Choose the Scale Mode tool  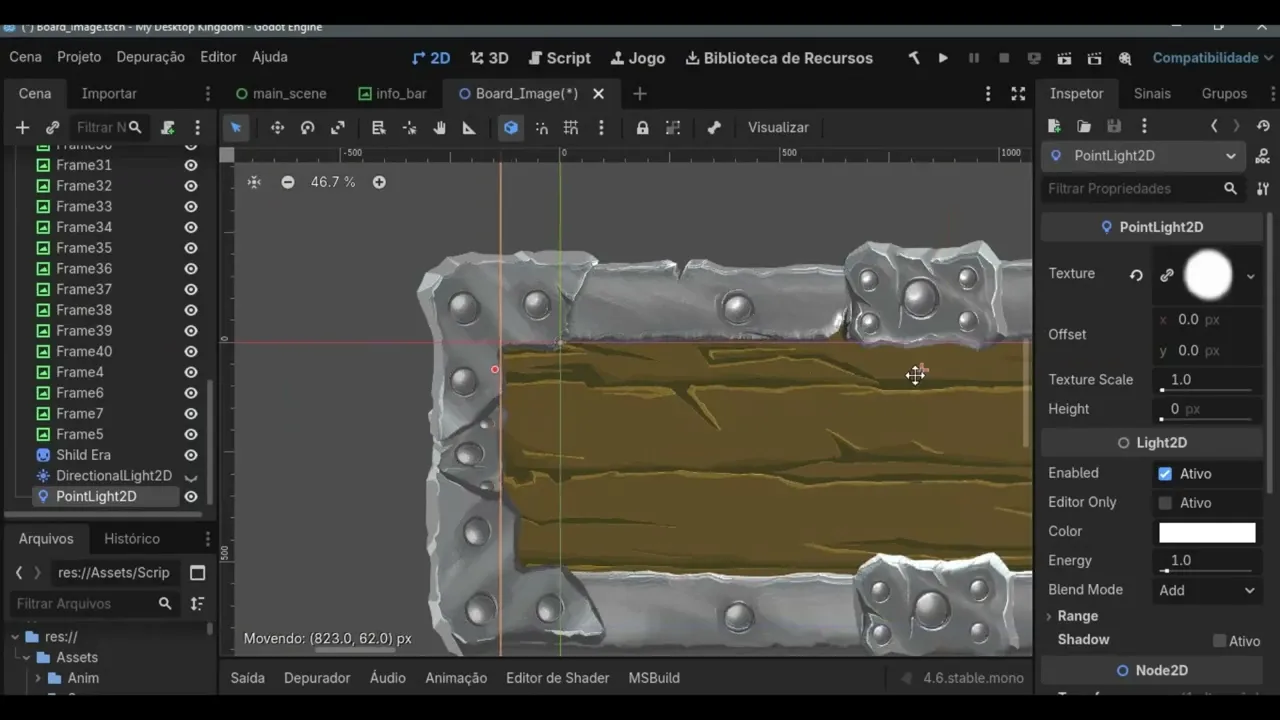pyautogui.click(x=338, y=128)
